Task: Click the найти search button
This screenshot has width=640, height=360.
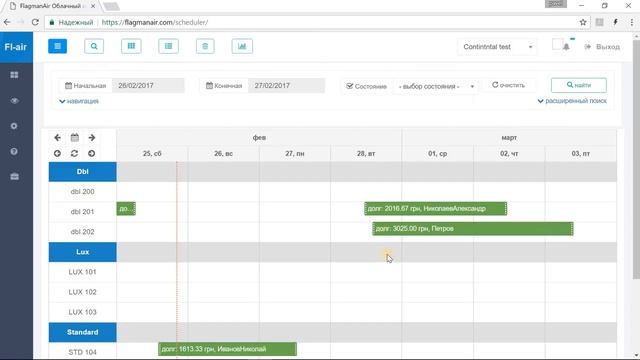Action: coord(579,85)
